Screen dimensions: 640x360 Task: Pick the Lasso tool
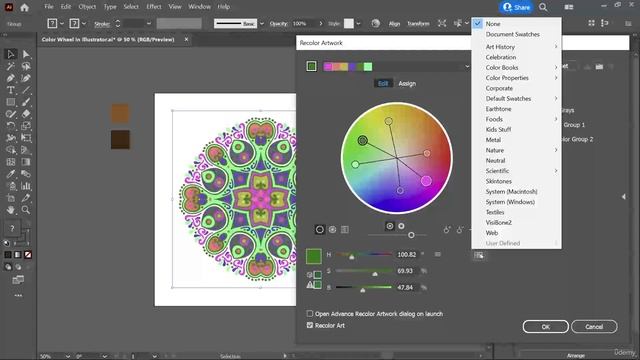(x=26, y=66)
